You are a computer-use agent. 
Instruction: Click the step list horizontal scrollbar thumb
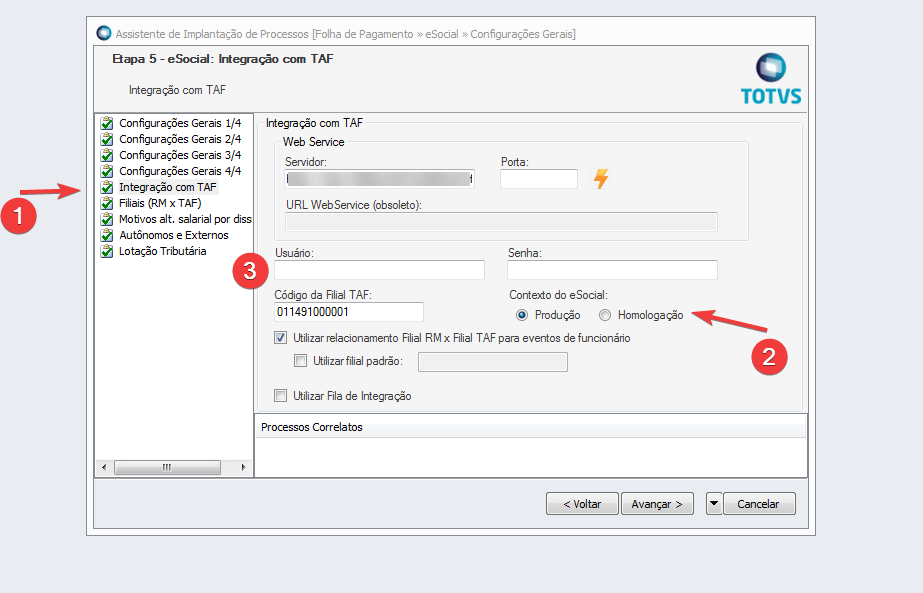click(x=167, y=467)
